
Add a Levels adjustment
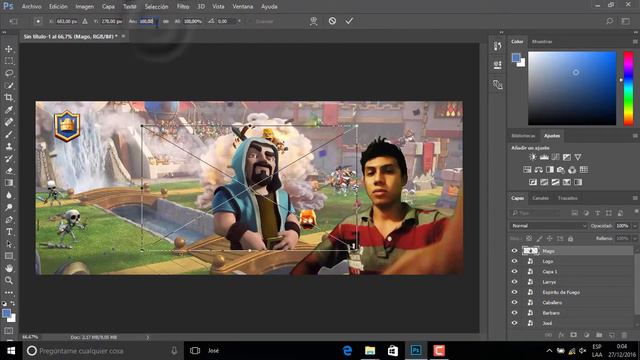544,157
